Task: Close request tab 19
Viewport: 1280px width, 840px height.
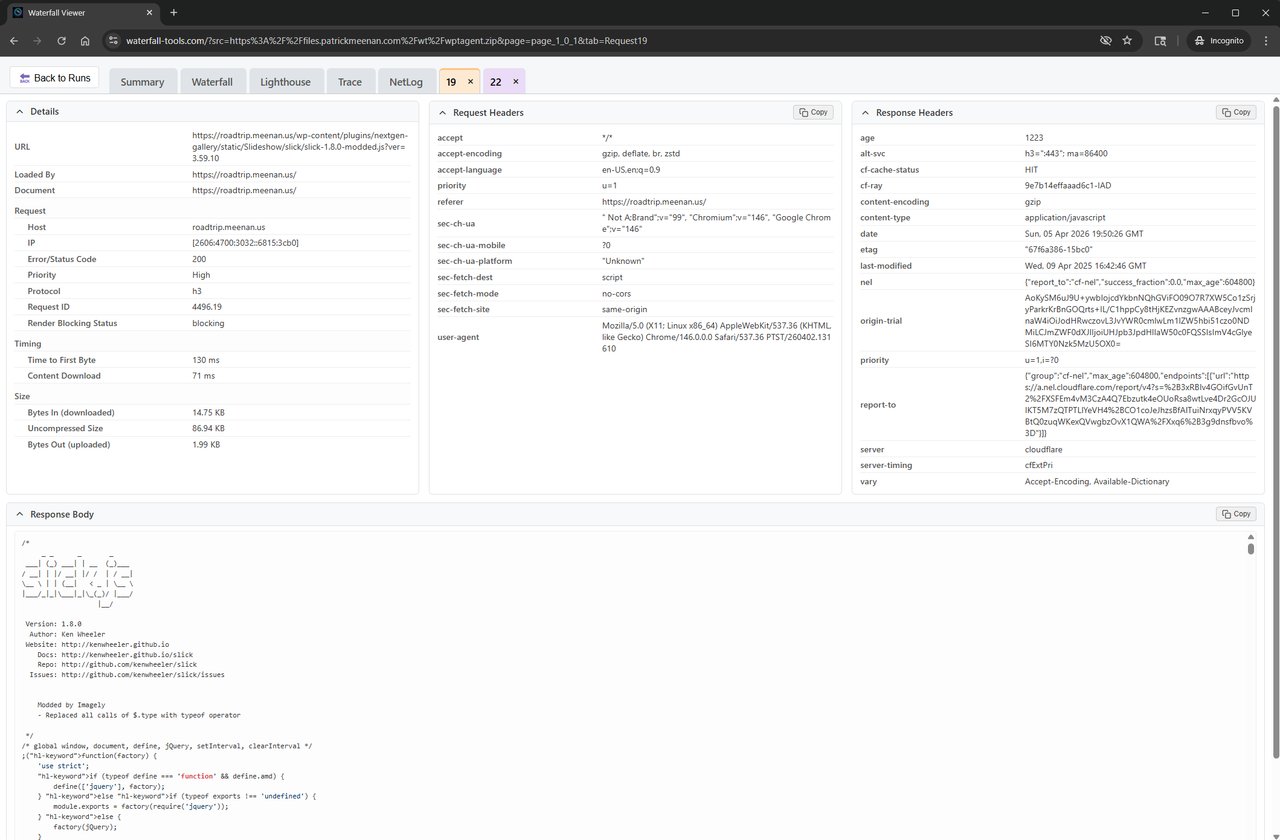Action: click(x=470, y=81)
